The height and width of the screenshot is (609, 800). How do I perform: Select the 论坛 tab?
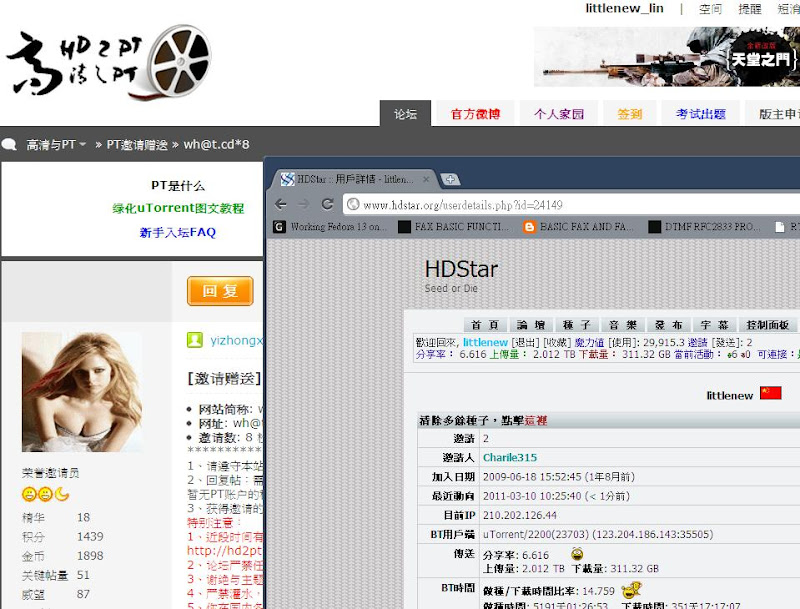coord(406,114)
